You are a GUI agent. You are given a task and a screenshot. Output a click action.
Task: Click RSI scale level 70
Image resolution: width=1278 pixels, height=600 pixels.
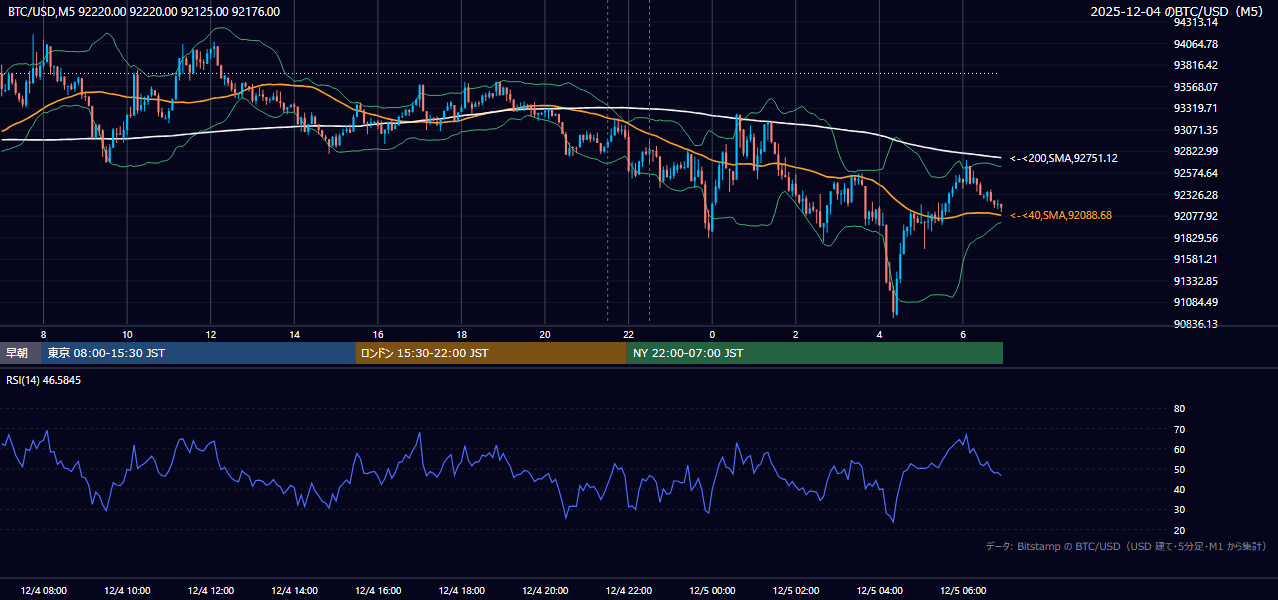point(1179,429)
